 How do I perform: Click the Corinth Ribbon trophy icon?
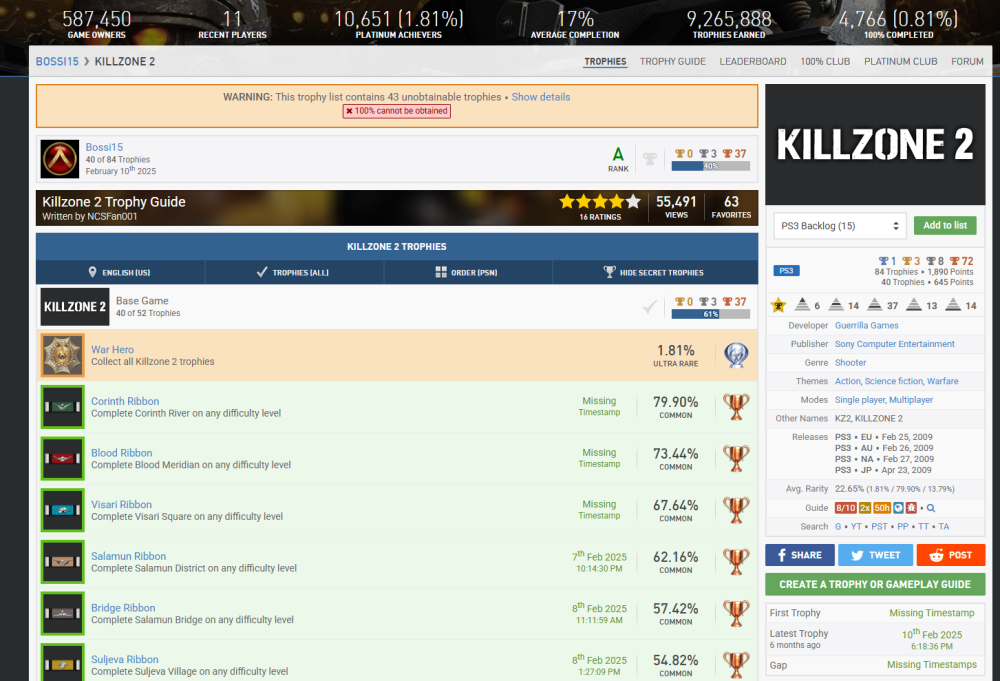[62, 407]
